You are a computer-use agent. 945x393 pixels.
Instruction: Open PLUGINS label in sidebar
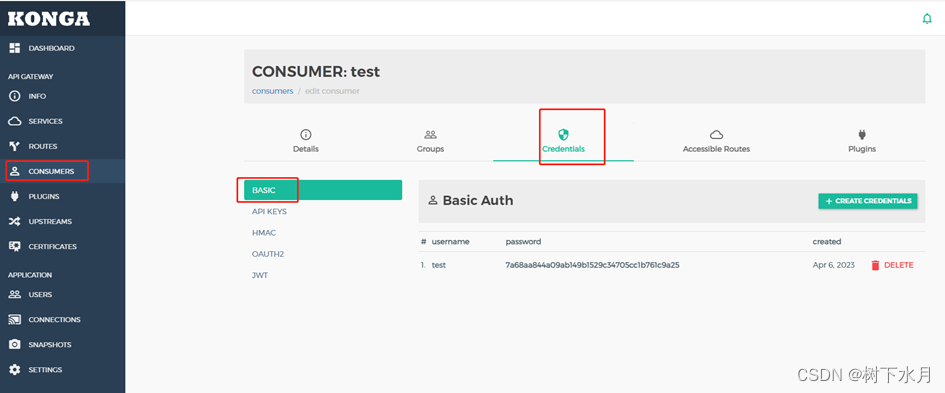[x=44, y=196]
